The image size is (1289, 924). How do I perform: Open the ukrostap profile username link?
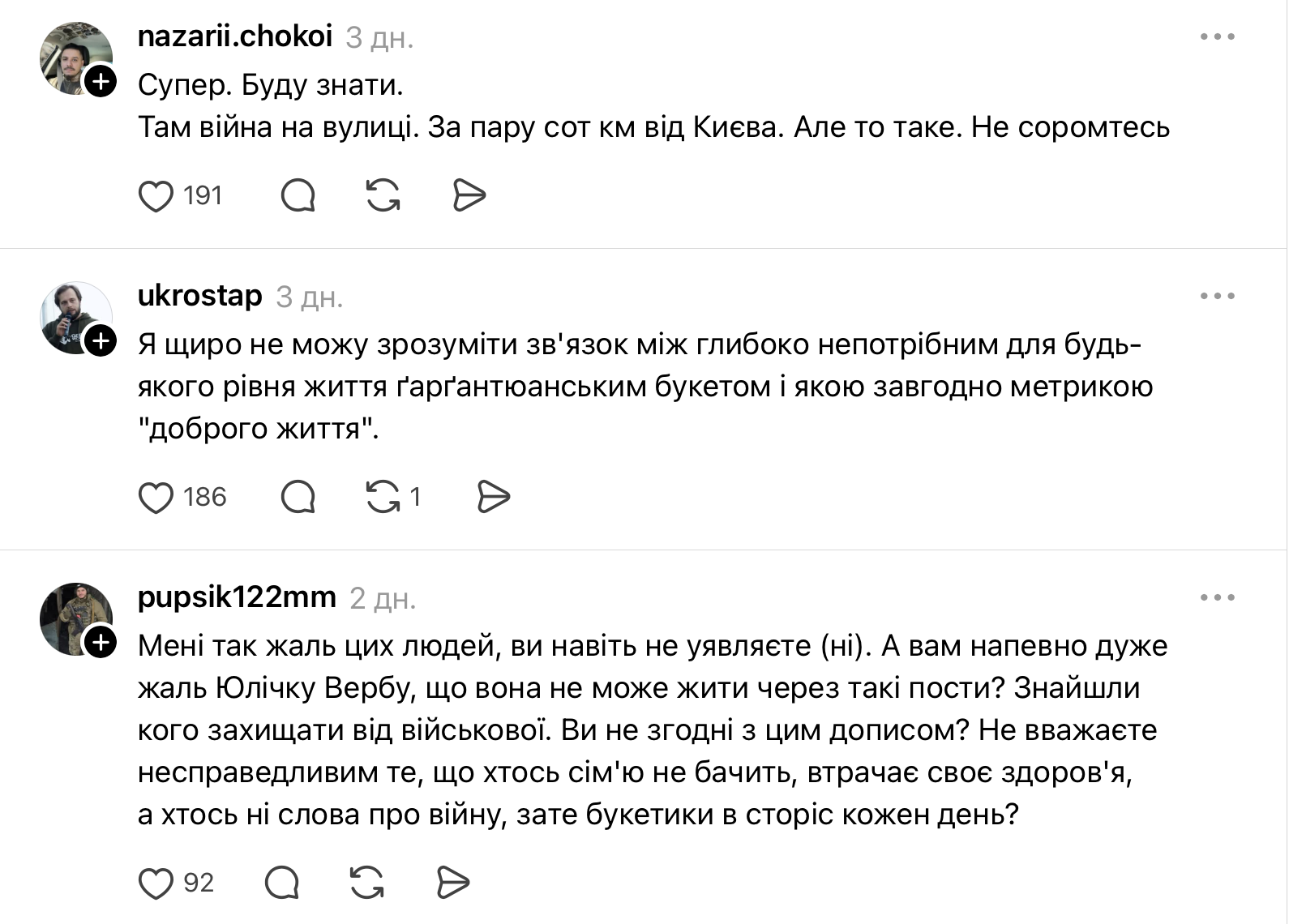pyautogui.click(x=200, y=296)
